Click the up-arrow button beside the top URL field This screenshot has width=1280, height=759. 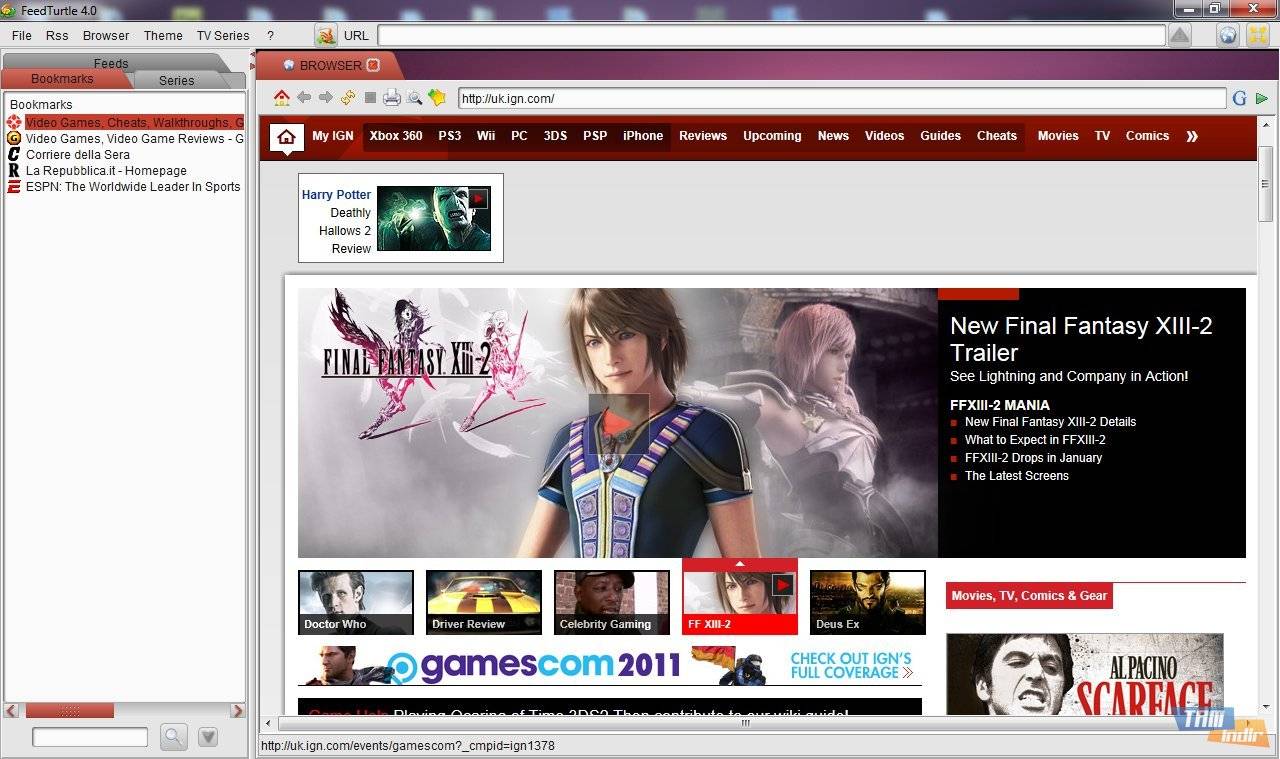1180,36
